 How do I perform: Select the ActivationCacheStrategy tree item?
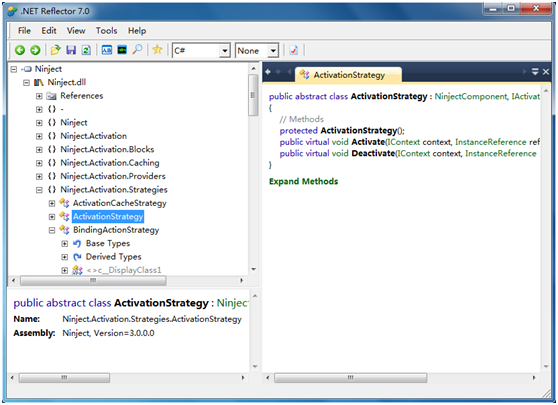pos(120,203)
